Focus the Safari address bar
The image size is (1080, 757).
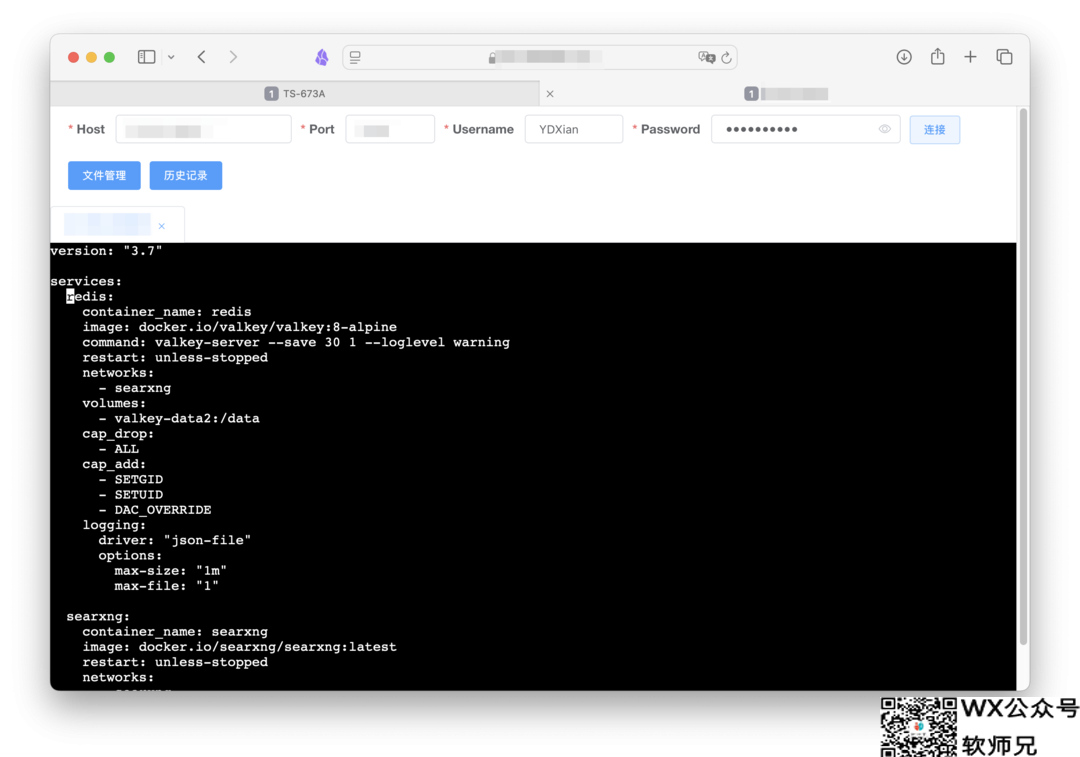click(x=540, y=57)
